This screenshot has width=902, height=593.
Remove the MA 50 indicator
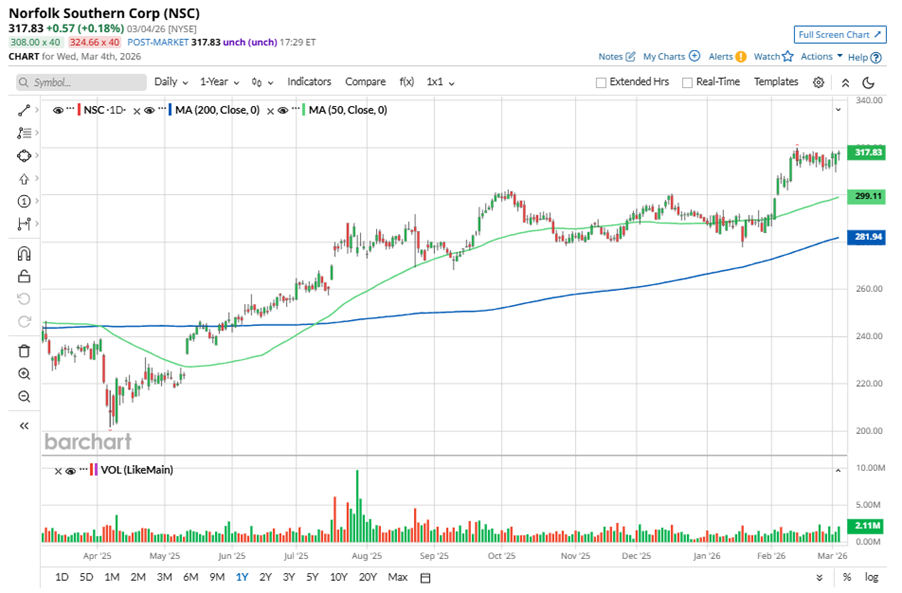(x=270, y=110)
